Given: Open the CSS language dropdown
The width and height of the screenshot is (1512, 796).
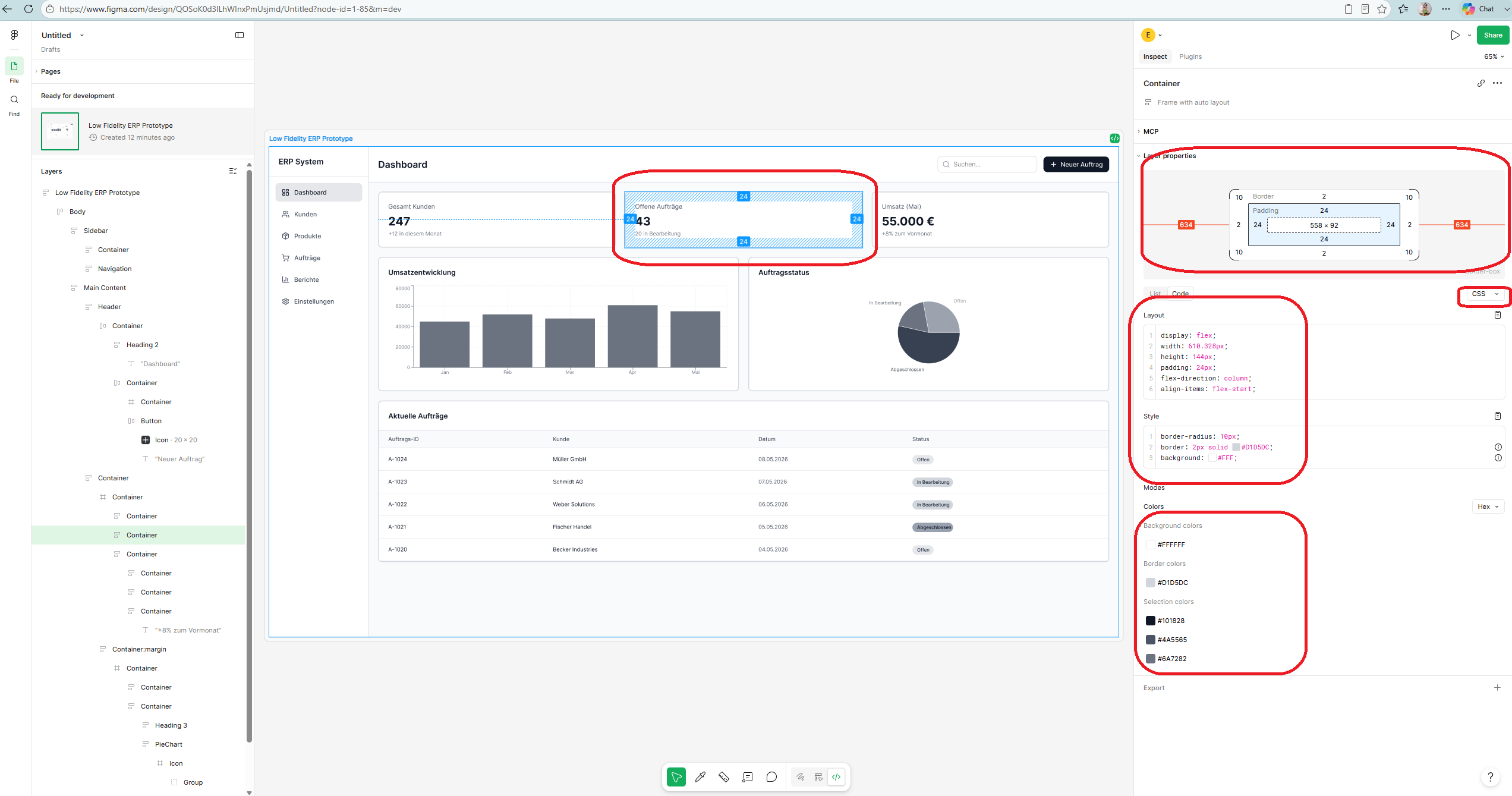Looking at the screenshot, I should [x=1485, y=294].
